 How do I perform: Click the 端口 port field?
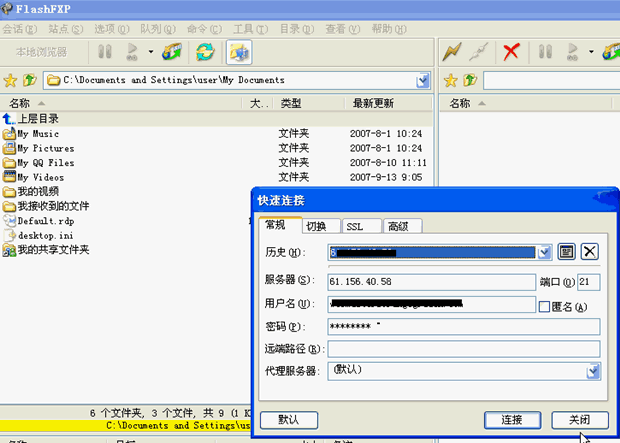coord(588,282)
